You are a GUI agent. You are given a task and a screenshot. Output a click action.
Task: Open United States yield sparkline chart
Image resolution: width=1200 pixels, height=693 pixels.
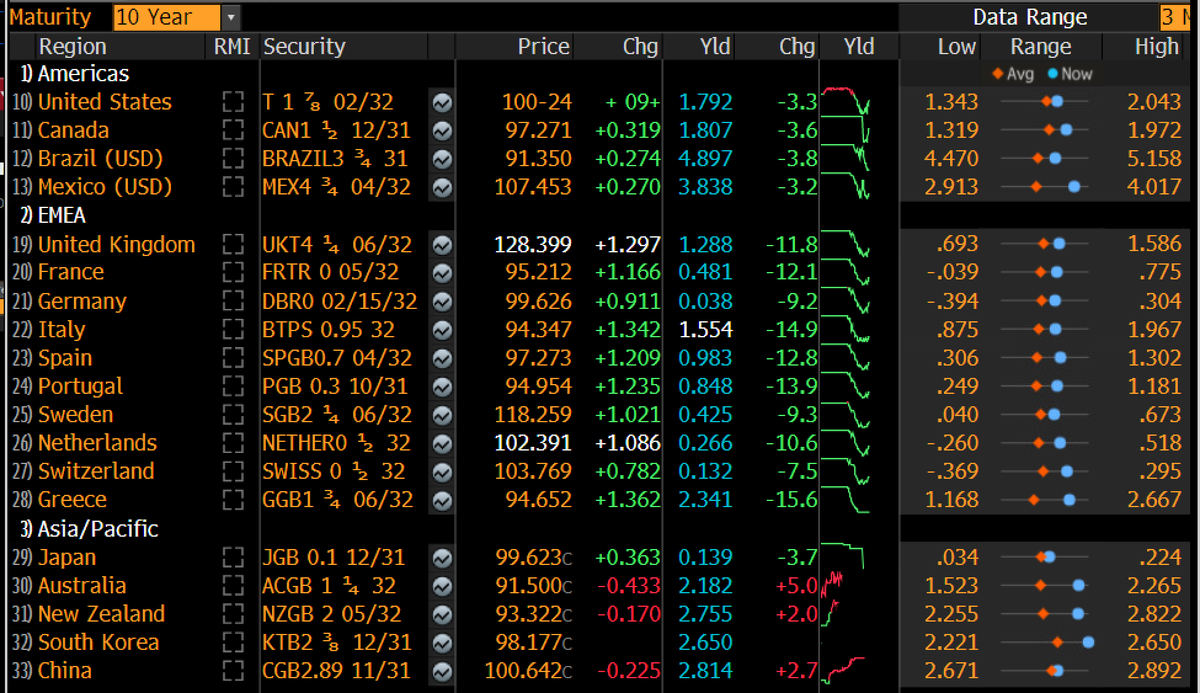pos(845,102)
